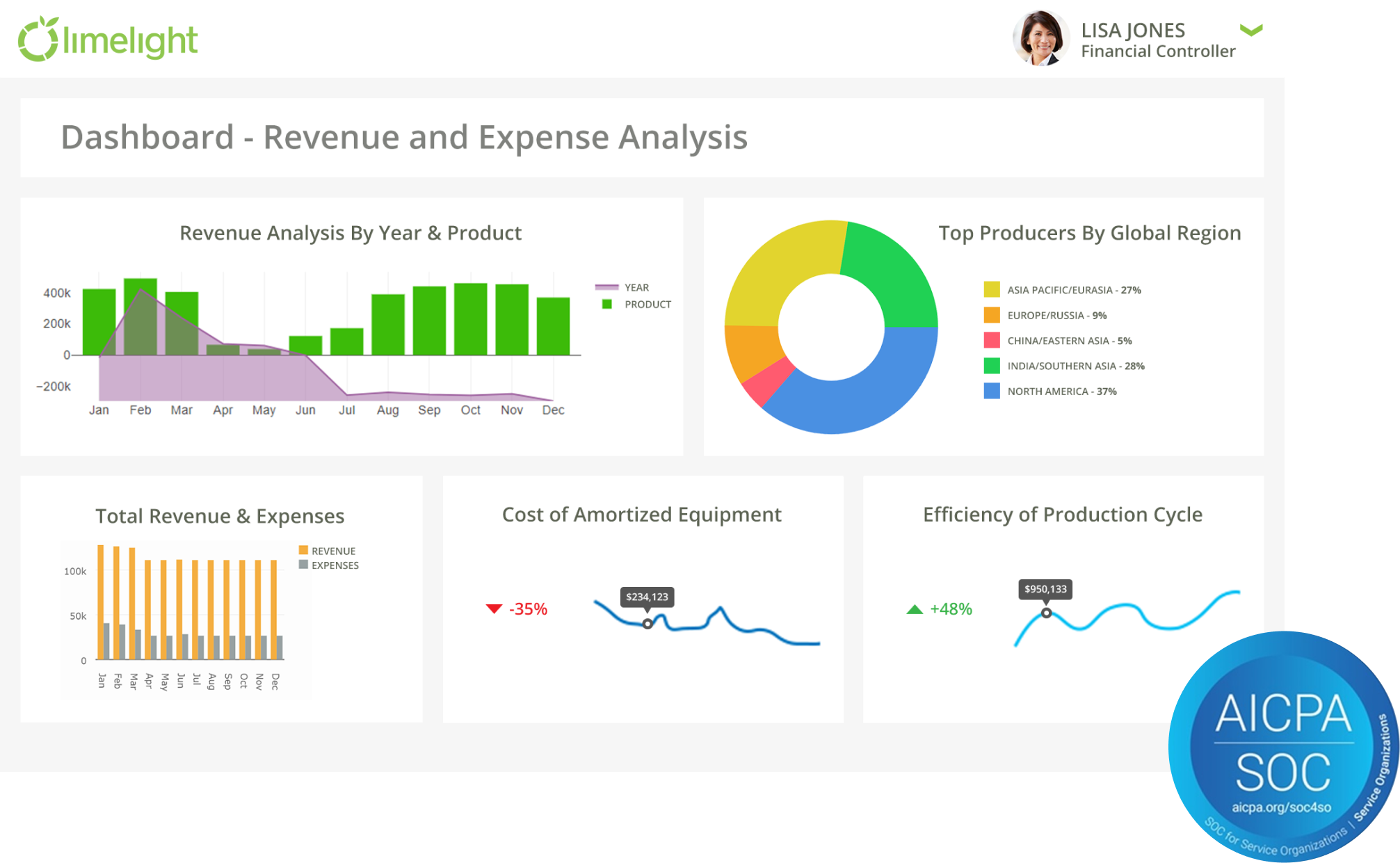This screenshot has height=863, width=1400.
Task: Click the Asia Pacific/Eurasia yellow swatch
Action: pyautogui.click(x=992, y=289)
